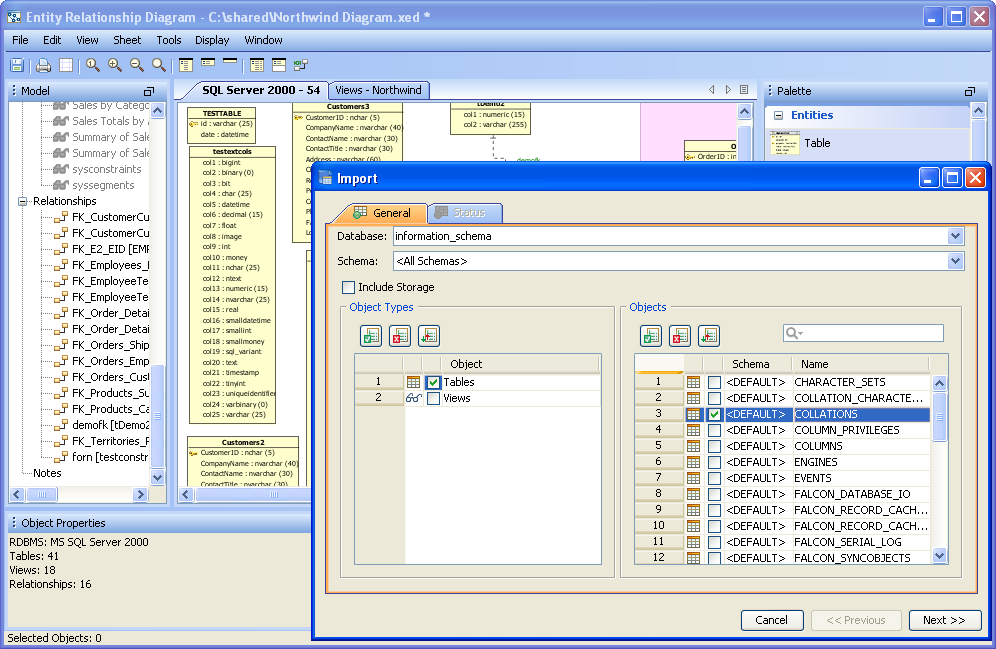This screenshot has width=996, height=649.
Task: Open the Schema dropdown arrow
Action: tap(955, 261)
